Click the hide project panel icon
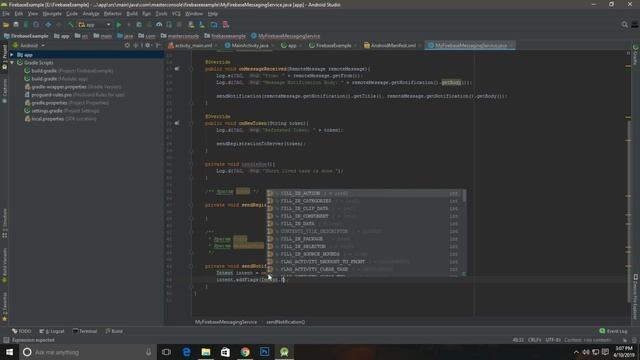This screenshot has width=640, height=360. click(158, 45)
